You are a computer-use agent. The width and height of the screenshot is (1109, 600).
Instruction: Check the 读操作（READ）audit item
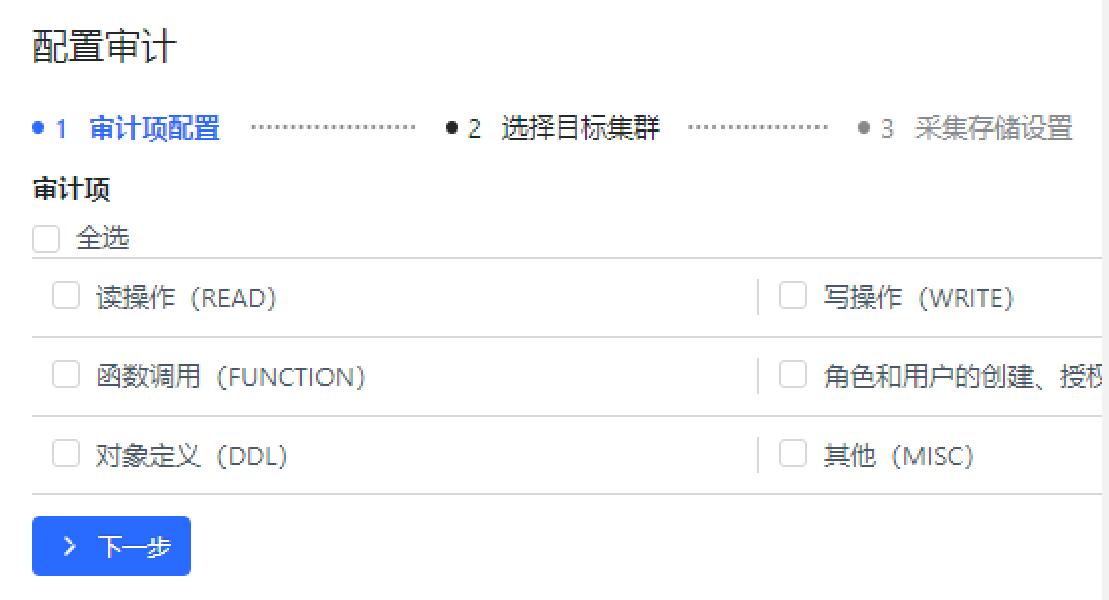pos(66,296)
